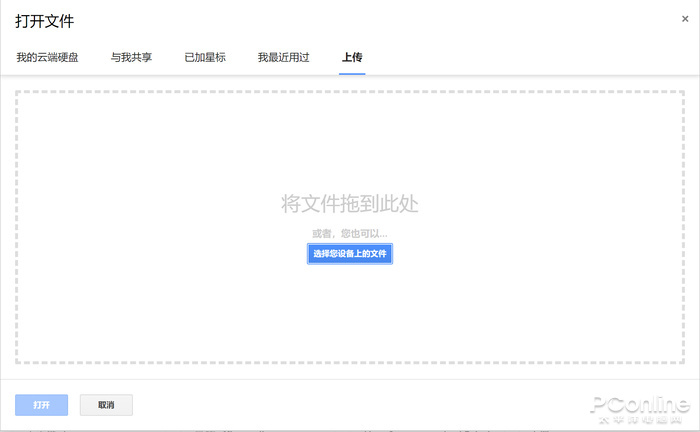Click the 打开 button
The height and width of the screenshot is (432, 700).
coord(41,405)
